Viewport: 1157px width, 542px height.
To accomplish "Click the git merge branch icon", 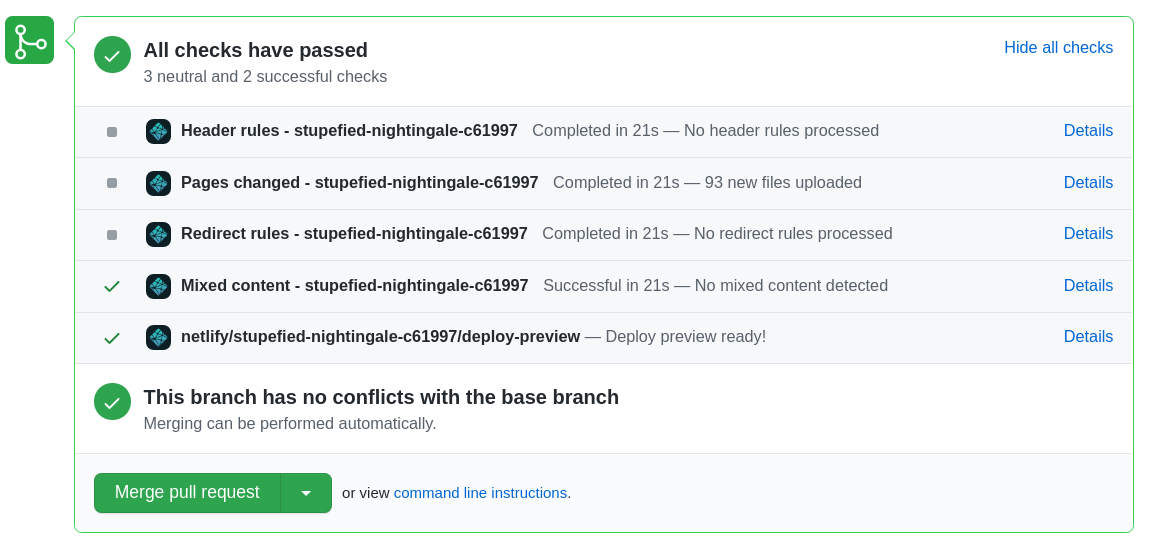I will (x=29, y=41).
